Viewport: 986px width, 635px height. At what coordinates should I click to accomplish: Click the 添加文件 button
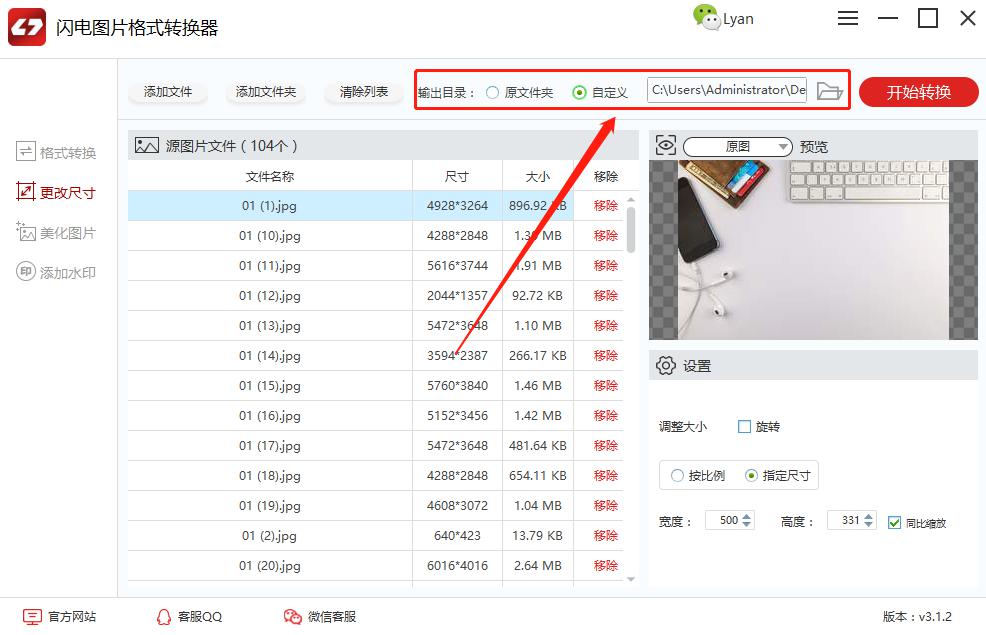(168, 92)
